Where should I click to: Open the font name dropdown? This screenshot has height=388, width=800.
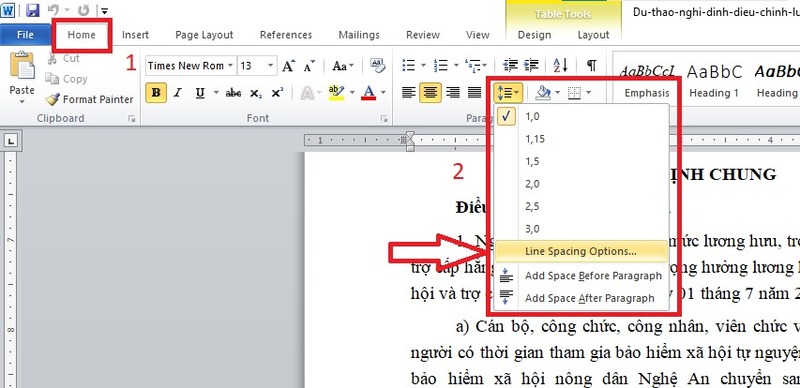(230, 66)
